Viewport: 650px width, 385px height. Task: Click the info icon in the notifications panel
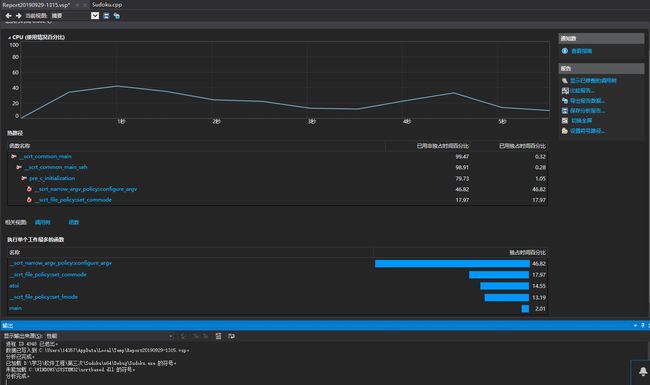(565, 51)
